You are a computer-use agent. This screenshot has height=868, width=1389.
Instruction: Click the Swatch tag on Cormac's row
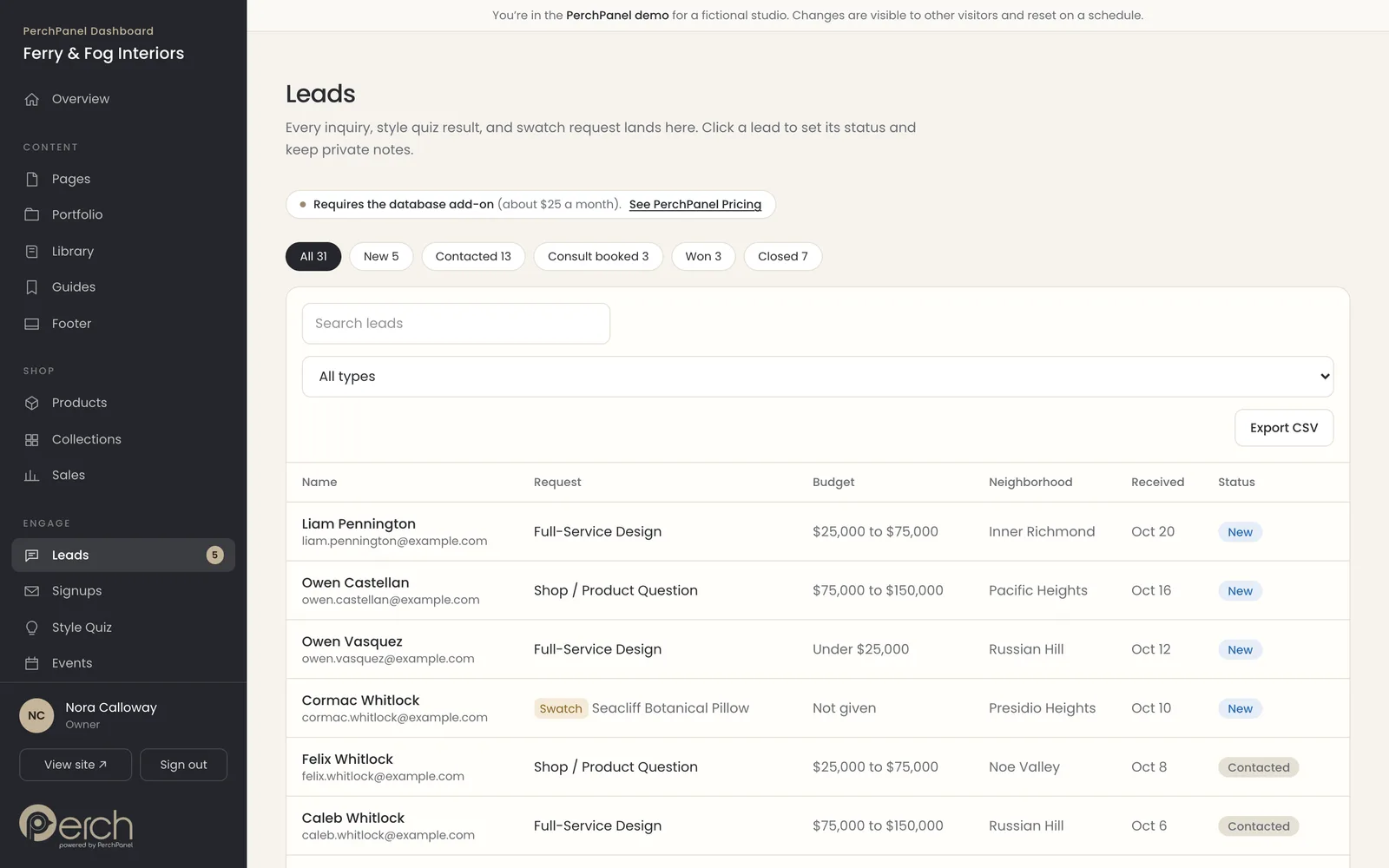[x=561, y=708]
